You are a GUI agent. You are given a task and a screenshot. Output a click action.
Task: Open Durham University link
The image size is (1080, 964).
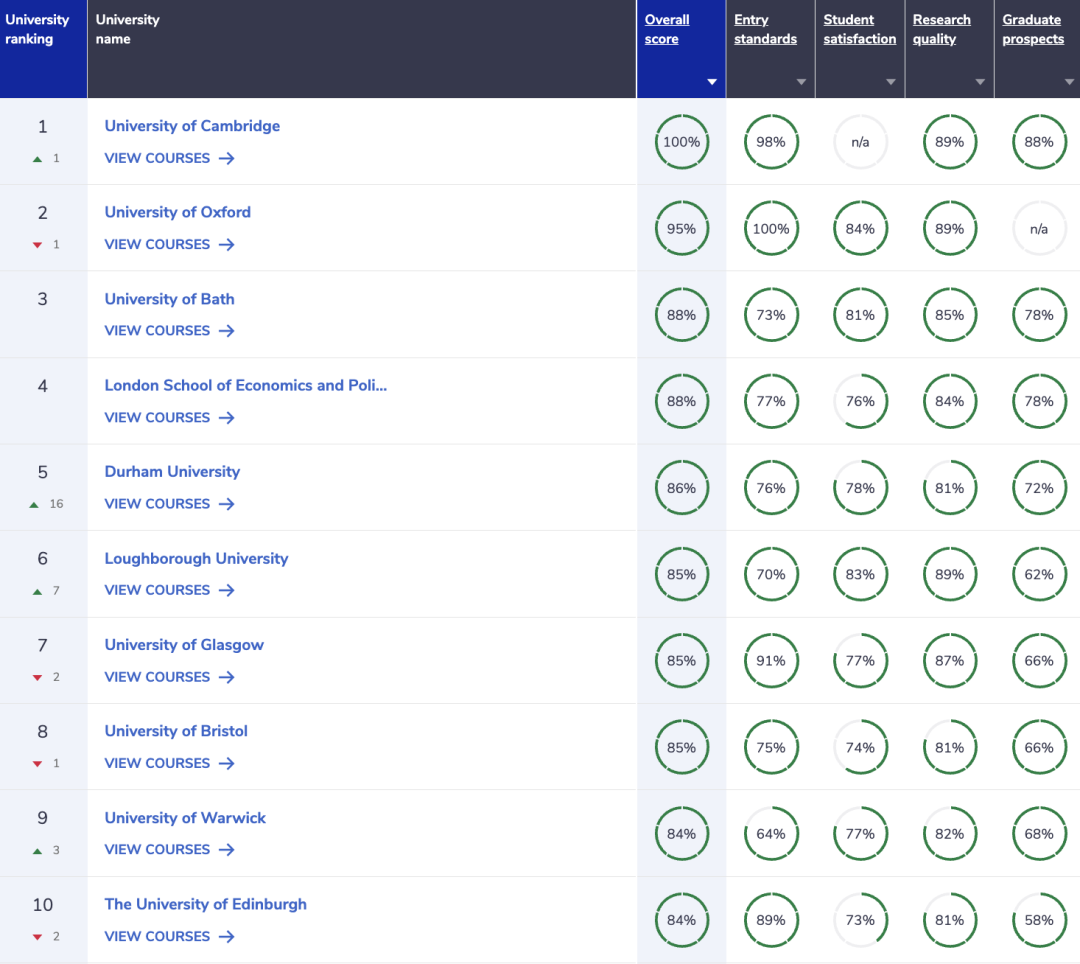pyautogui.click(x=172, y=472)
